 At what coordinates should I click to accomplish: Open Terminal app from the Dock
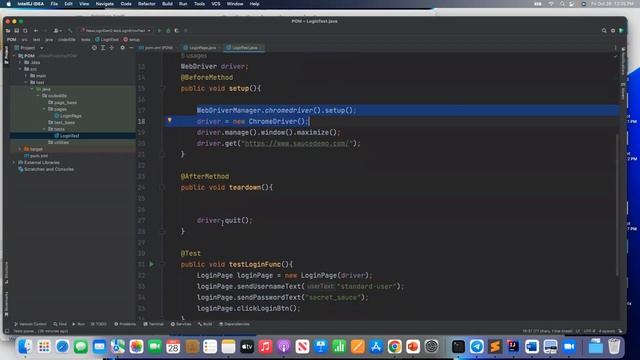[x=458, y=347]
